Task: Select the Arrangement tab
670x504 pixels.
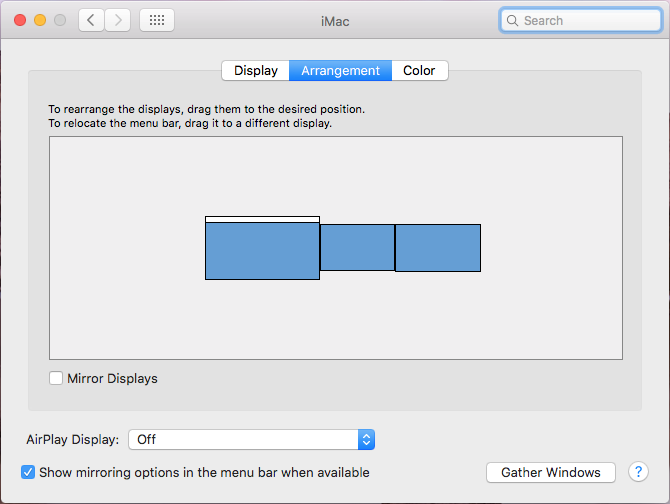Action: pos(341,70)
